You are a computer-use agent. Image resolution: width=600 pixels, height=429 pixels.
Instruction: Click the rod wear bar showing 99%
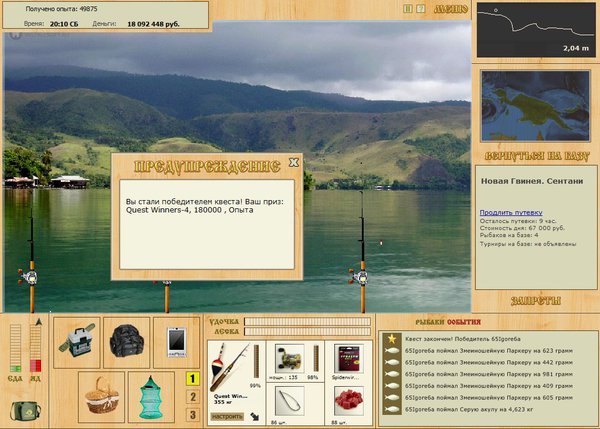click(x=256, y=361)
